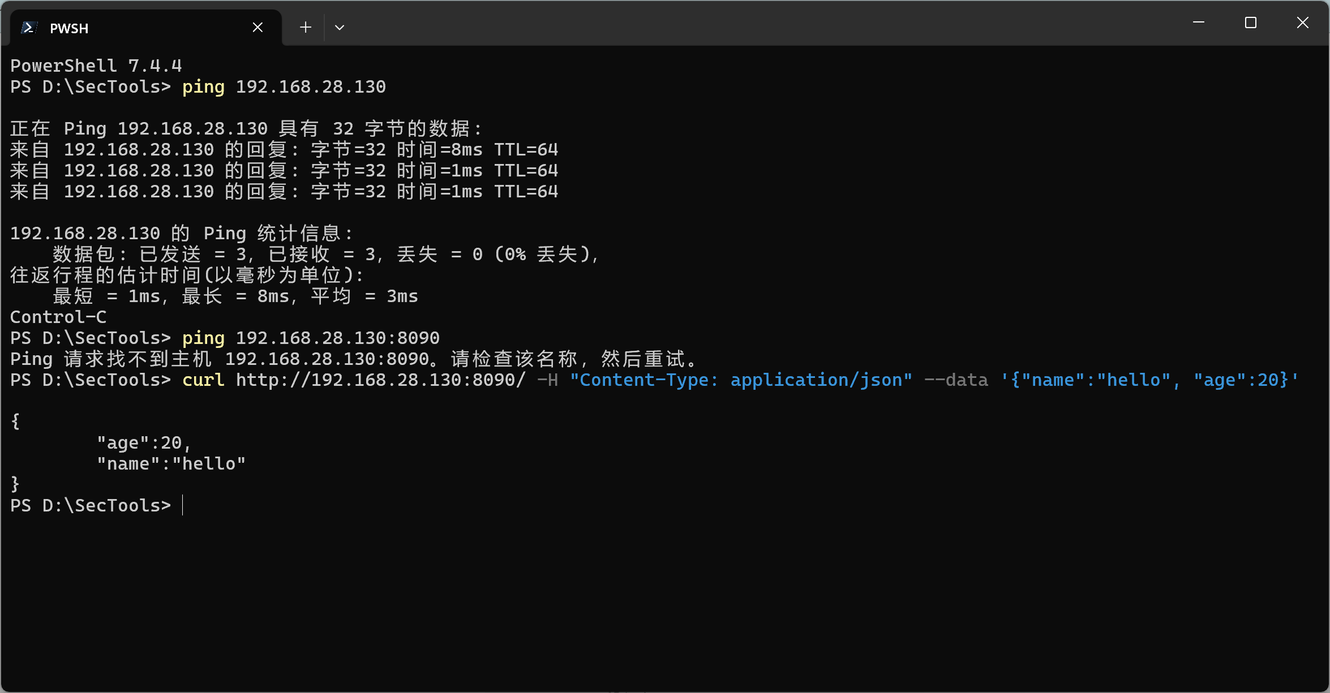
Task: Click the "age":20 JSON output line
Action: [x=144, y=443]
